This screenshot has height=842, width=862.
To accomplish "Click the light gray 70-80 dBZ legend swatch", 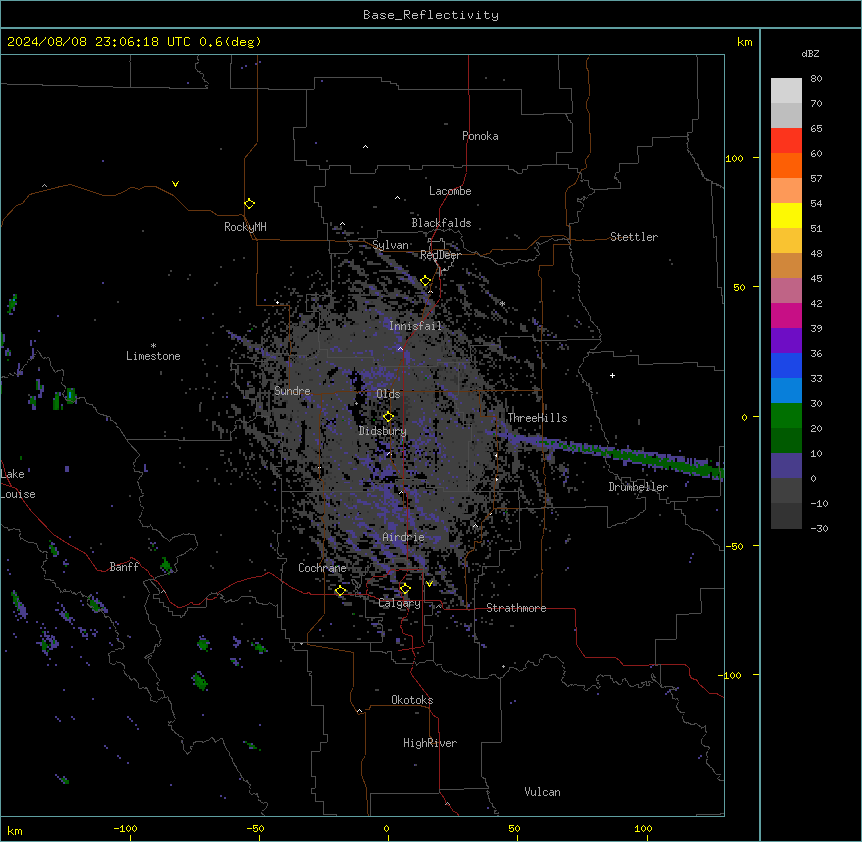I will point(786,90).
